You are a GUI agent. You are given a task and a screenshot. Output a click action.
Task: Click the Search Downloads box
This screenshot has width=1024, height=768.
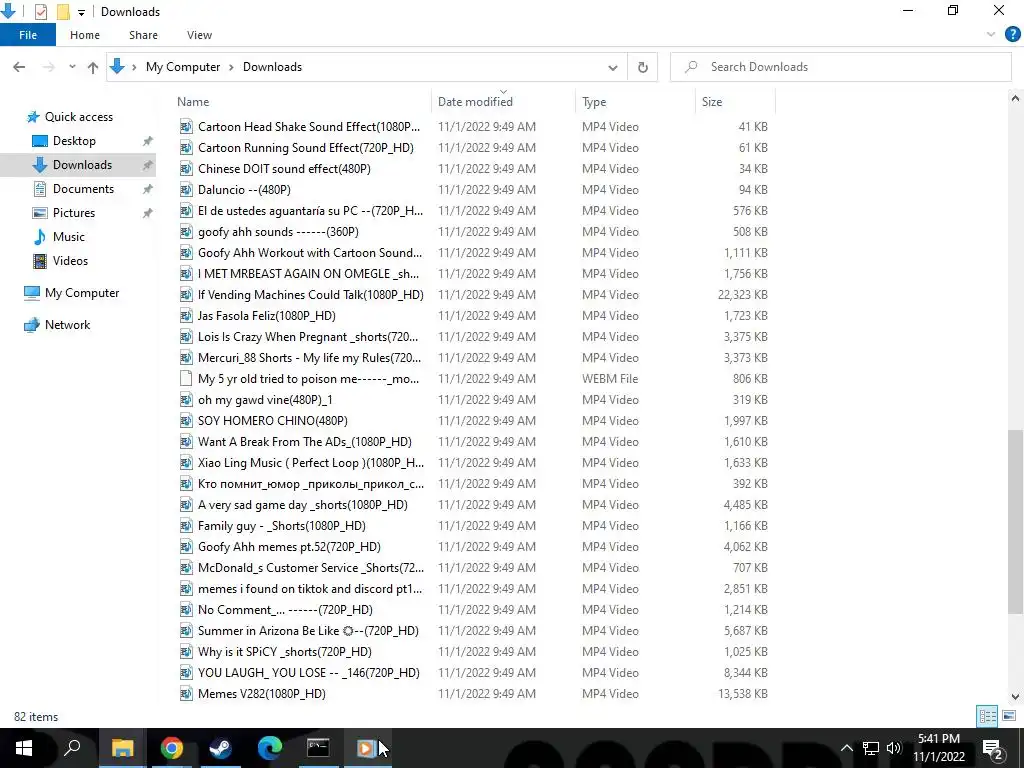pos(841,67)
